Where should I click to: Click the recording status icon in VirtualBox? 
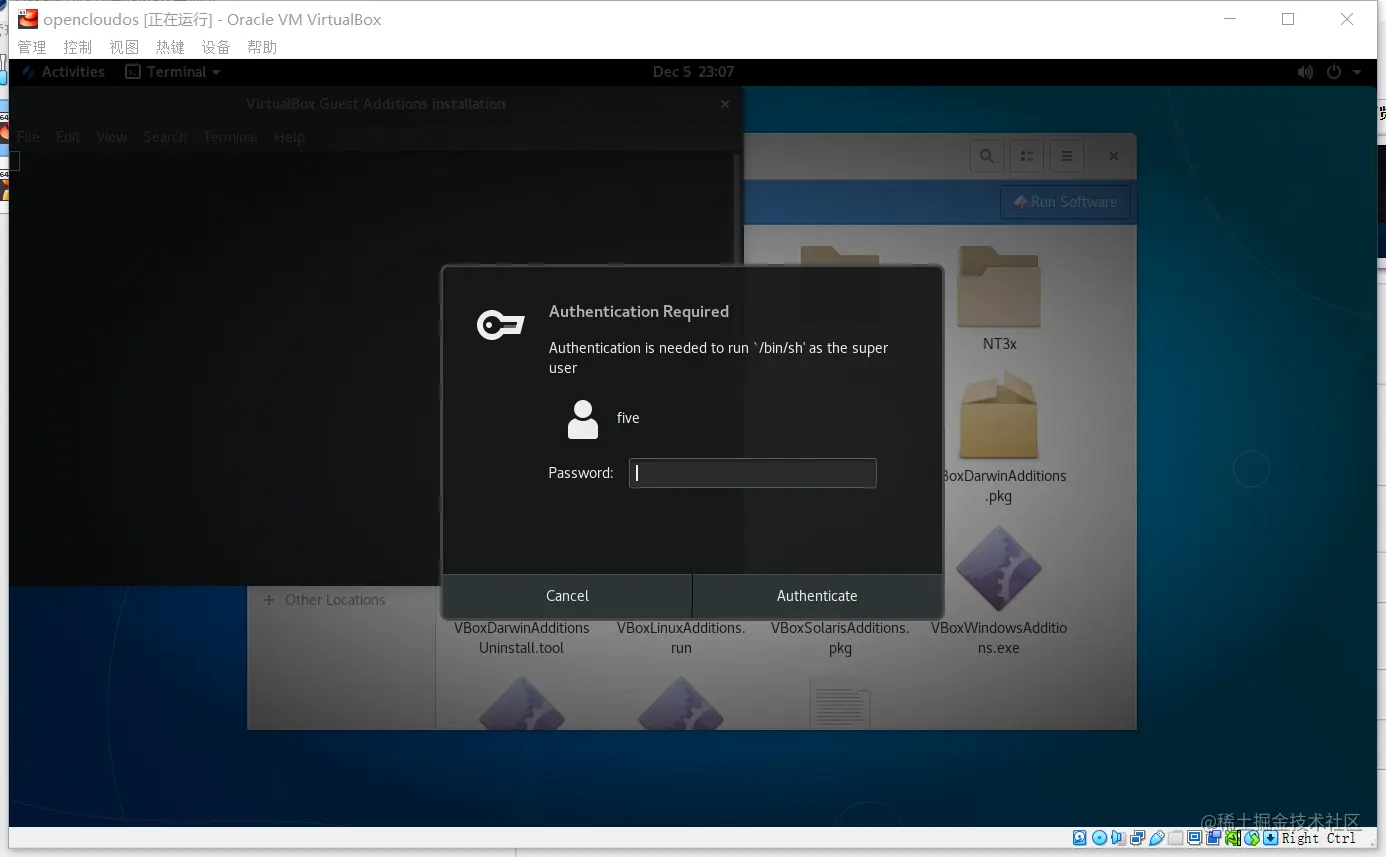(1214, 838)
